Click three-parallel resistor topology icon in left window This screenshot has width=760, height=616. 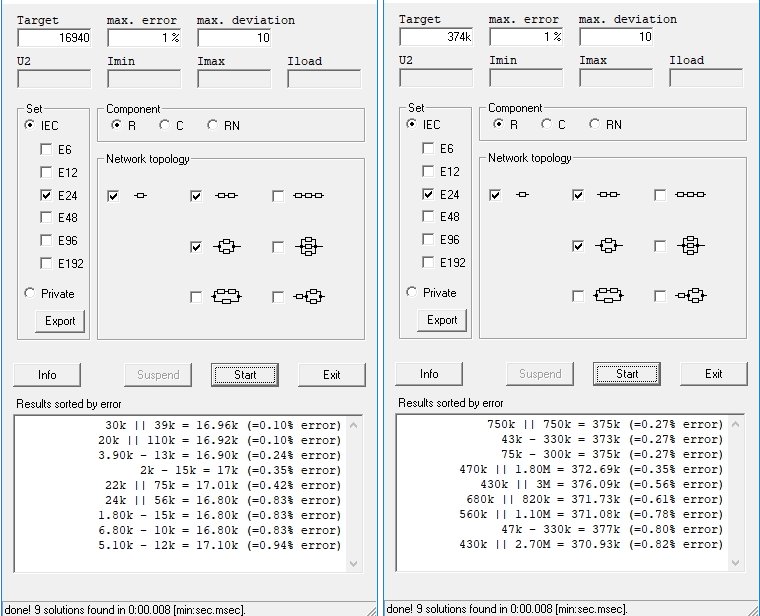click(309, 247)
